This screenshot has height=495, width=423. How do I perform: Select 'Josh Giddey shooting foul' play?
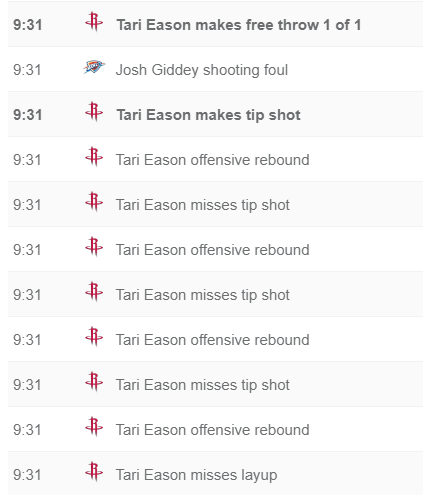202,70
